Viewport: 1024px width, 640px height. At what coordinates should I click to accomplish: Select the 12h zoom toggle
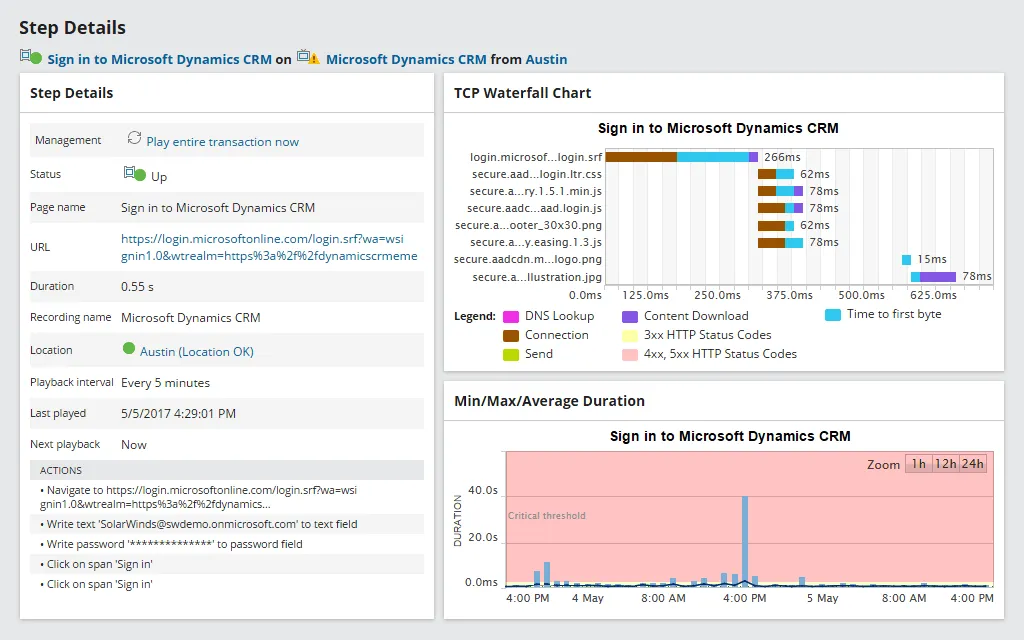[x=944, y=463]
